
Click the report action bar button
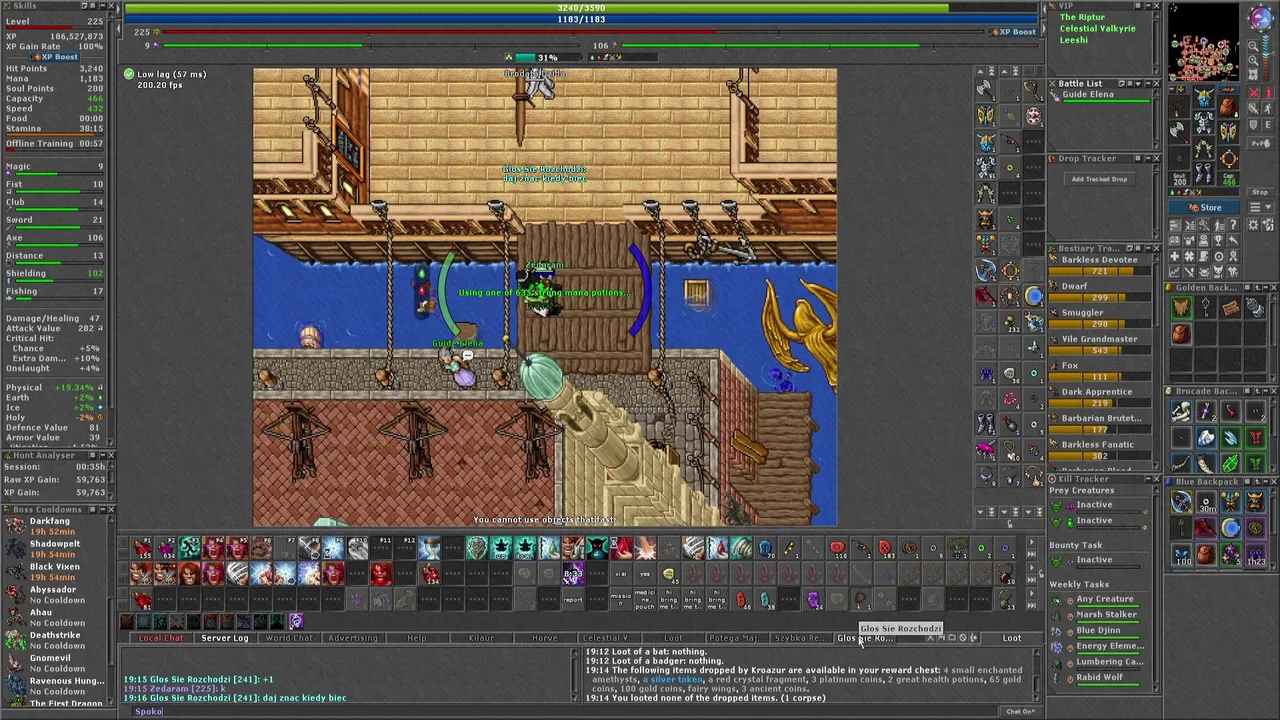pos(573,600)
